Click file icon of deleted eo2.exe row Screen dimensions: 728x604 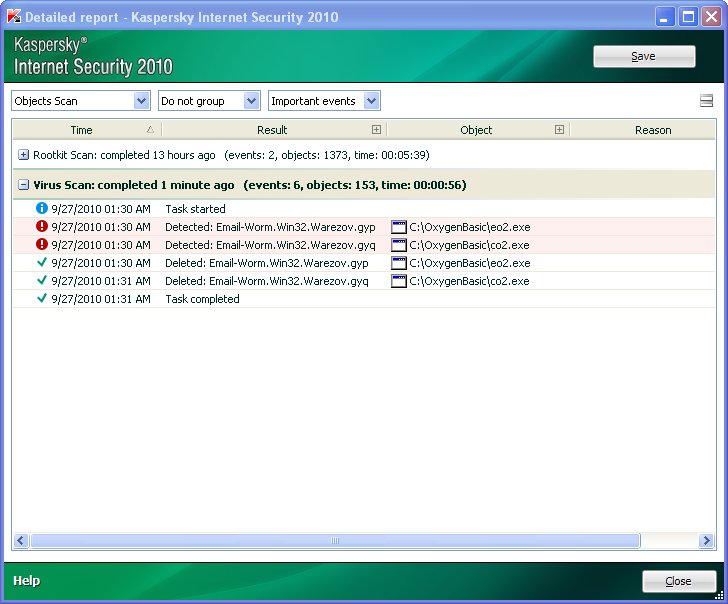click(398, 263)
